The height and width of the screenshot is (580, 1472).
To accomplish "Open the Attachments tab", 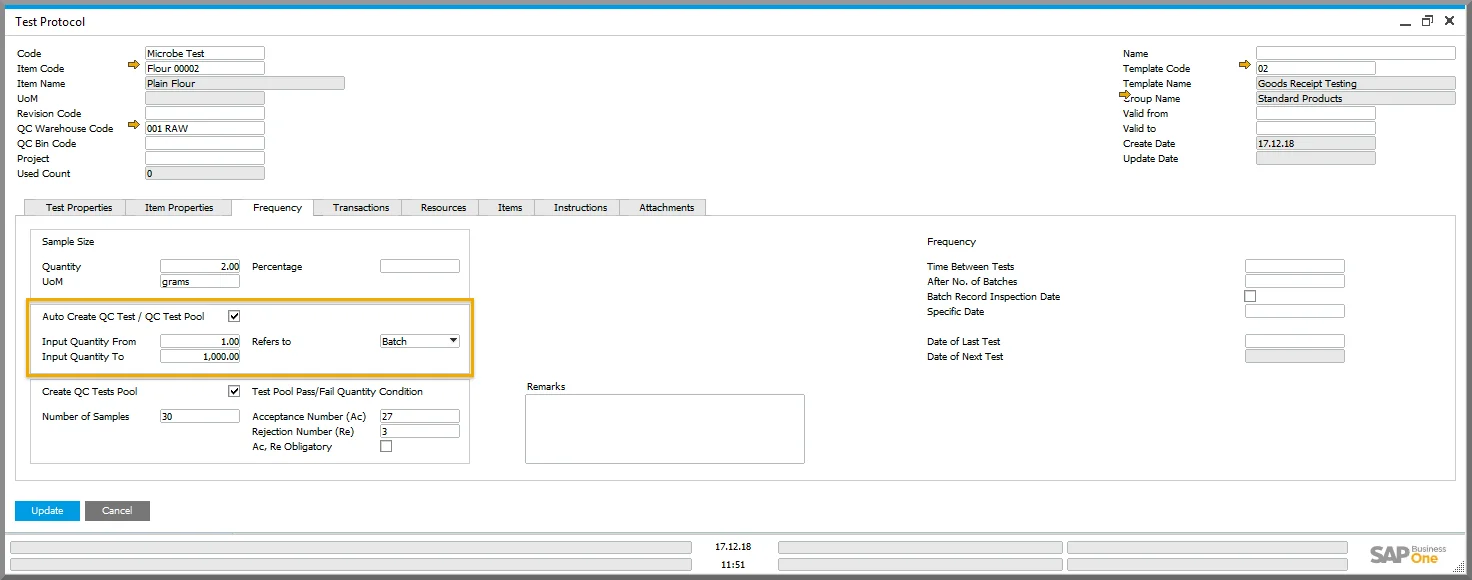I will (664, 207).
